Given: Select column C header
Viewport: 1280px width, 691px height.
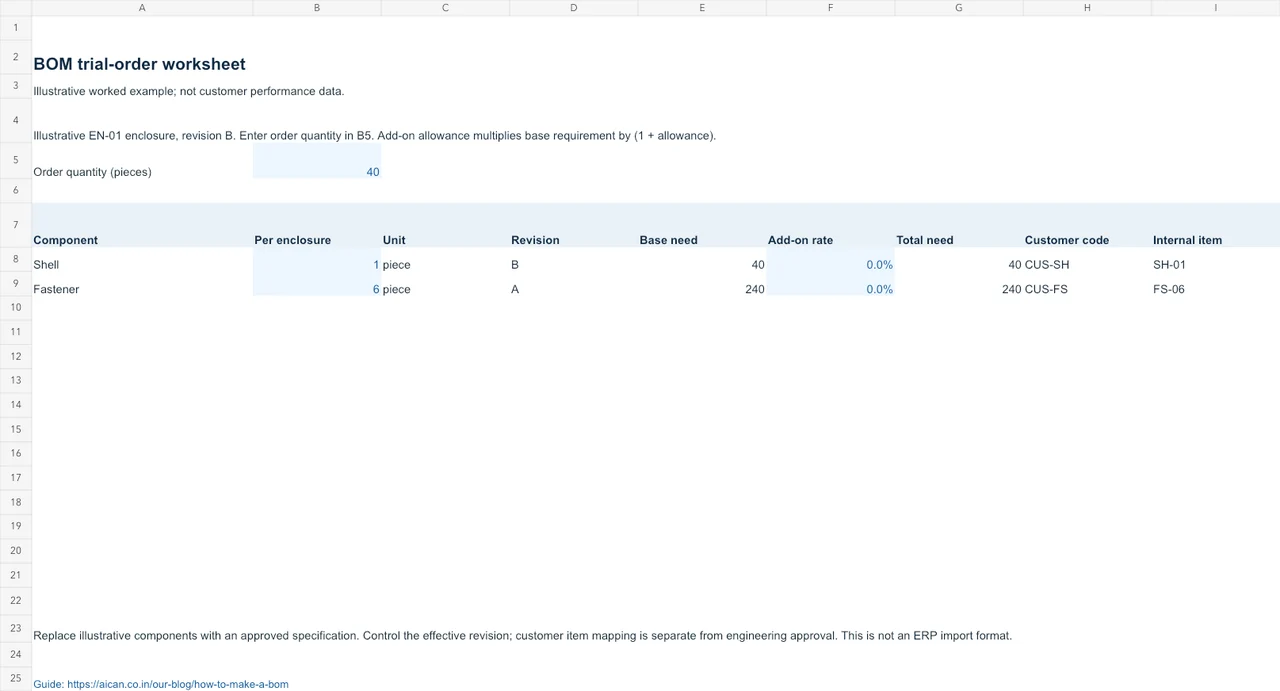Looking at the screenshot, I should [x=445, y=8].
